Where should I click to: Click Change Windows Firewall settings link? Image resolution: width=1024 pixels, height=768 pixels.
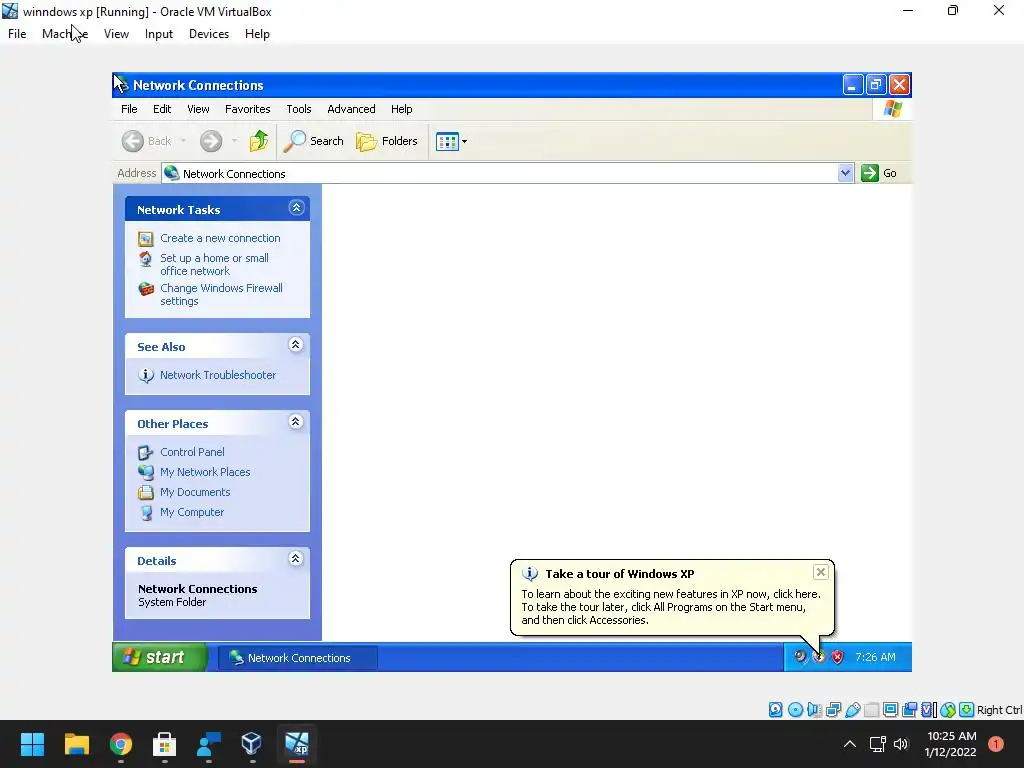221,295
